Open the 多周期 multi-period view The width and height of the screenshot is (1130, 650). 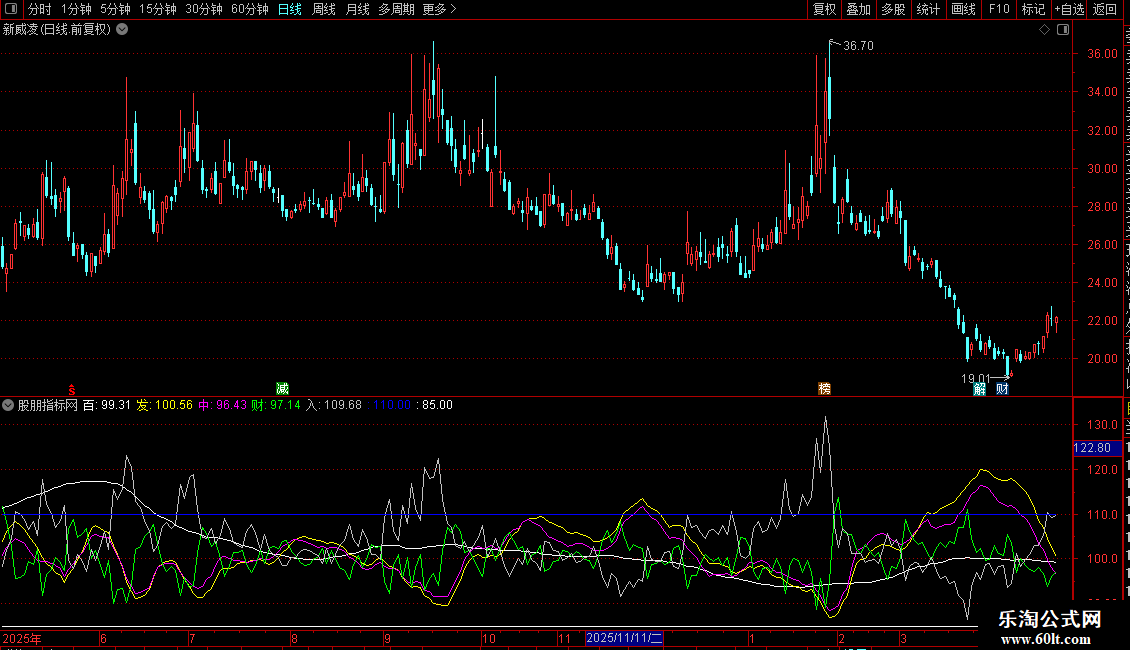(396, 9)
